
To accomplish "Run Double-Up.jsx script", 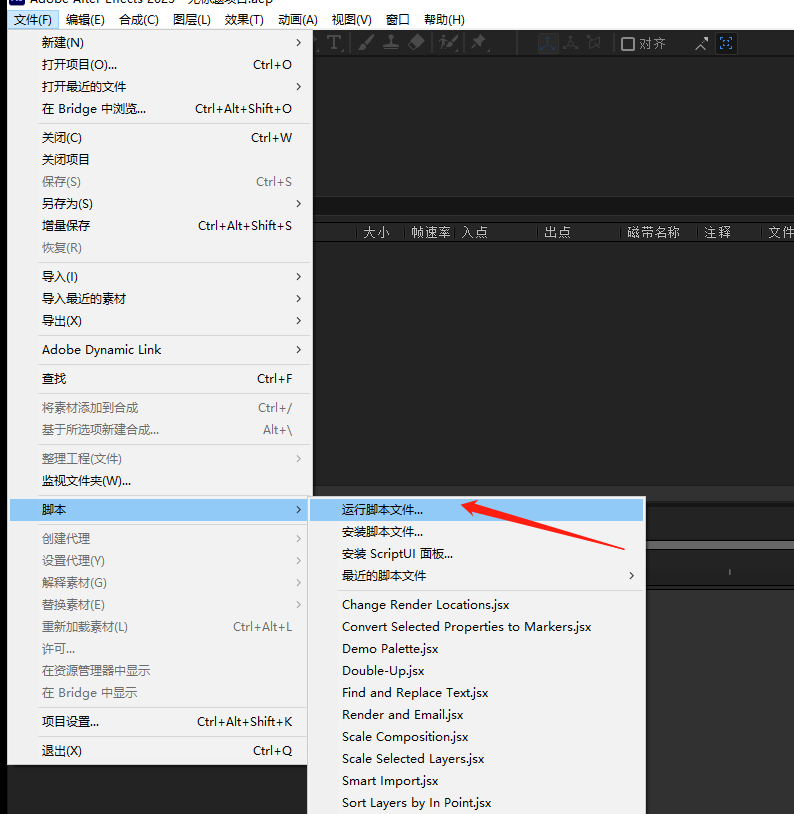I will 477,670.
